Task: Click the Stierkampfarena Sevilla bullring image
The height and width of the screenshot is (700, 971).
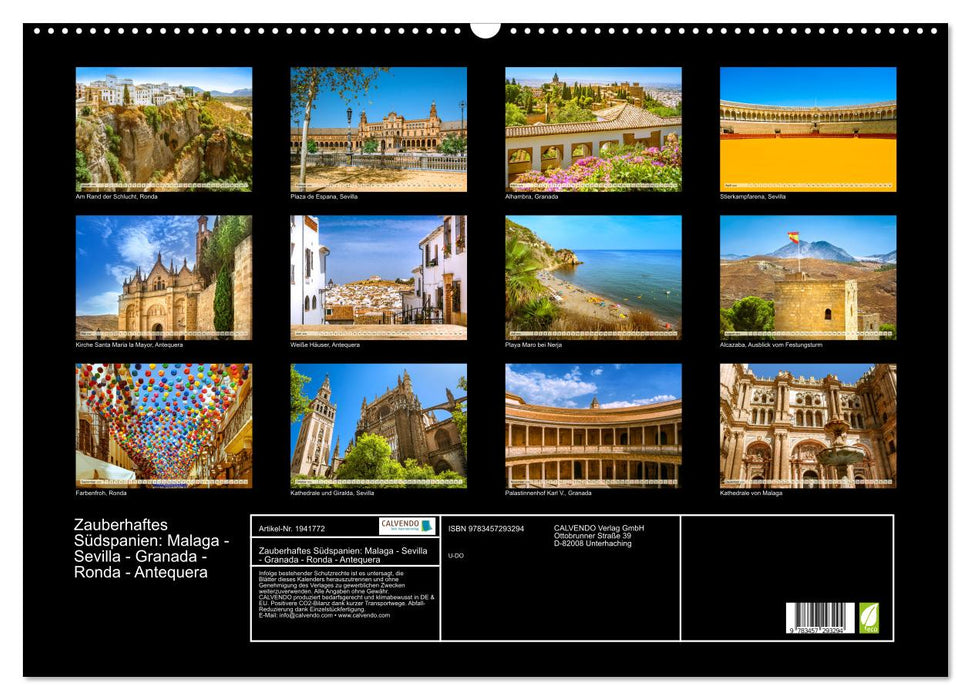Action: pyautogui.click(x=805, y=128)
